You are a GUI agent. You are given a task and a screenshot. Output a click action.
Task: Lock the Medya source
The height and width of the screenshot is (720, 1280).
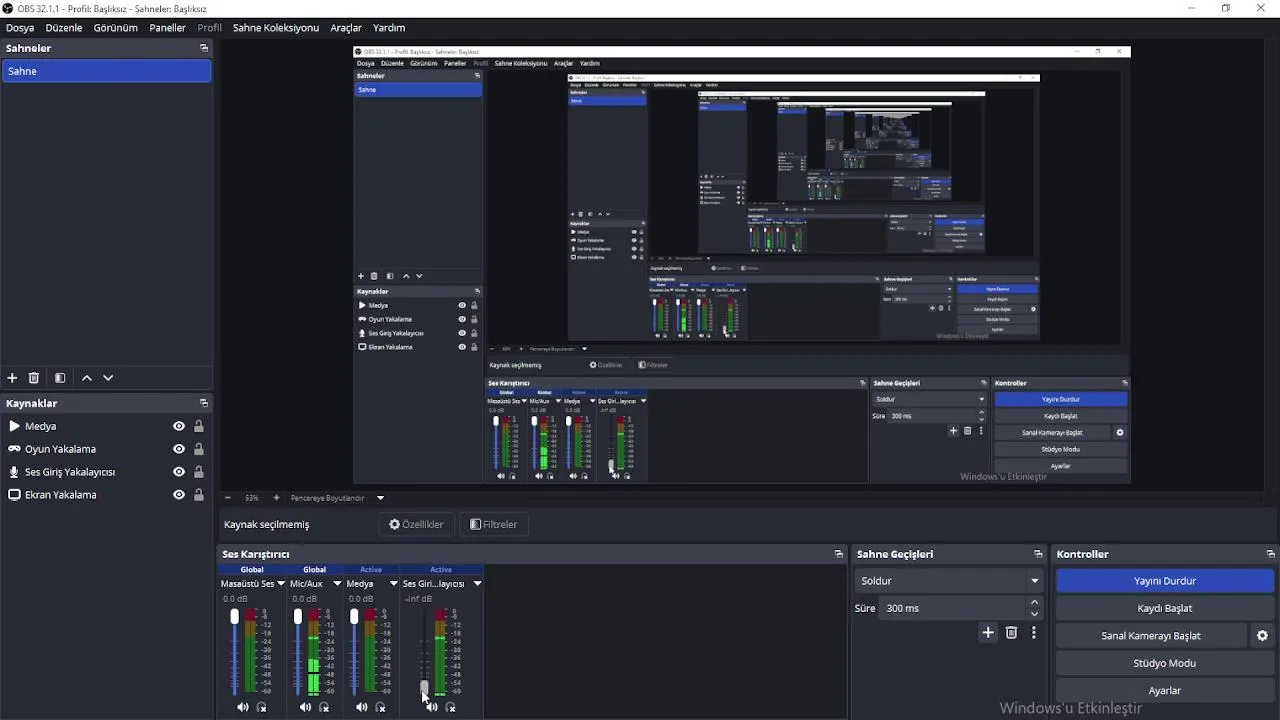point(199,426)
